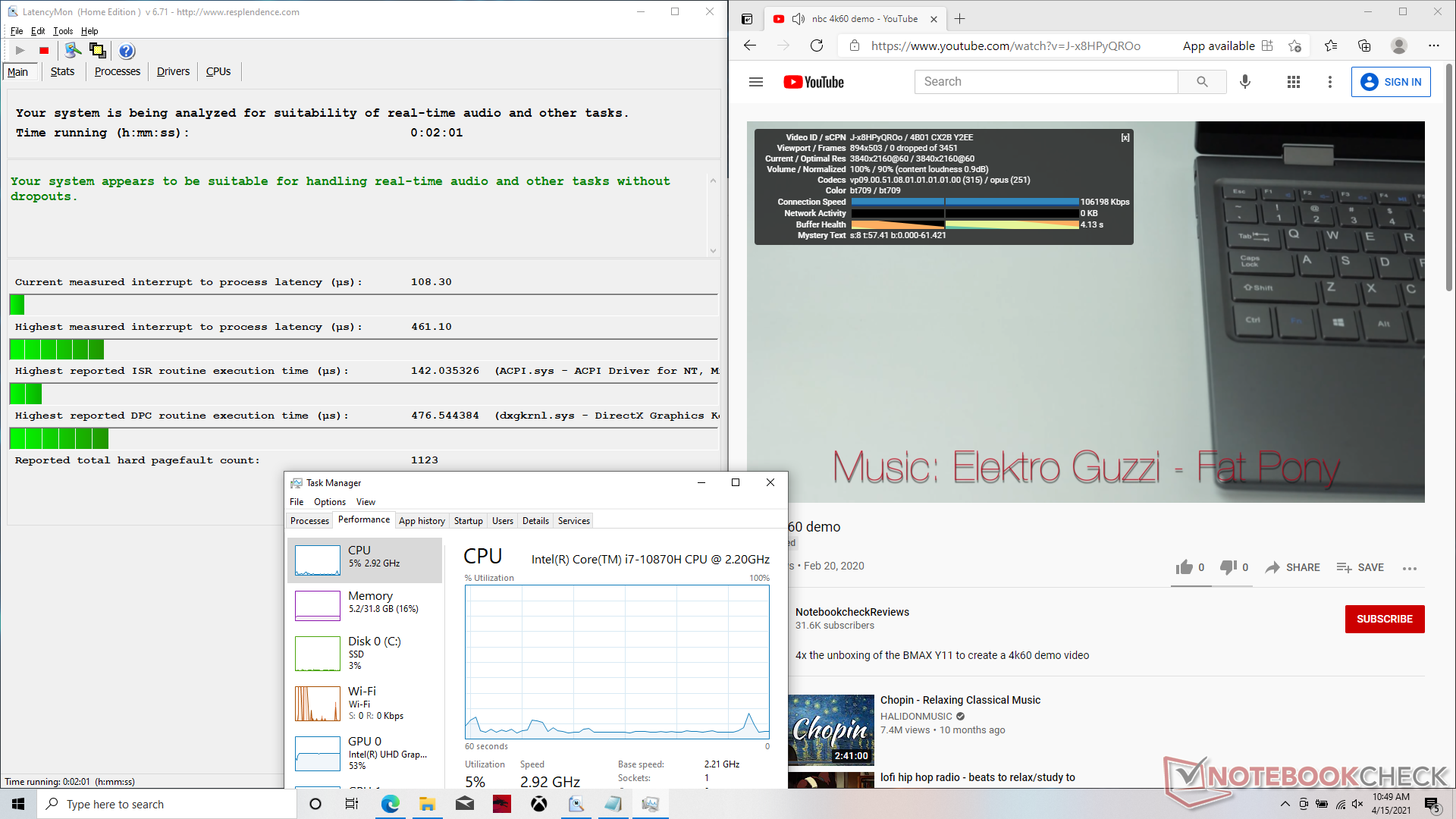Switch to the Drivers tab in LatencyMon
The width and height of the screenshot is (1456, 819).
click(x=173, y=71)
